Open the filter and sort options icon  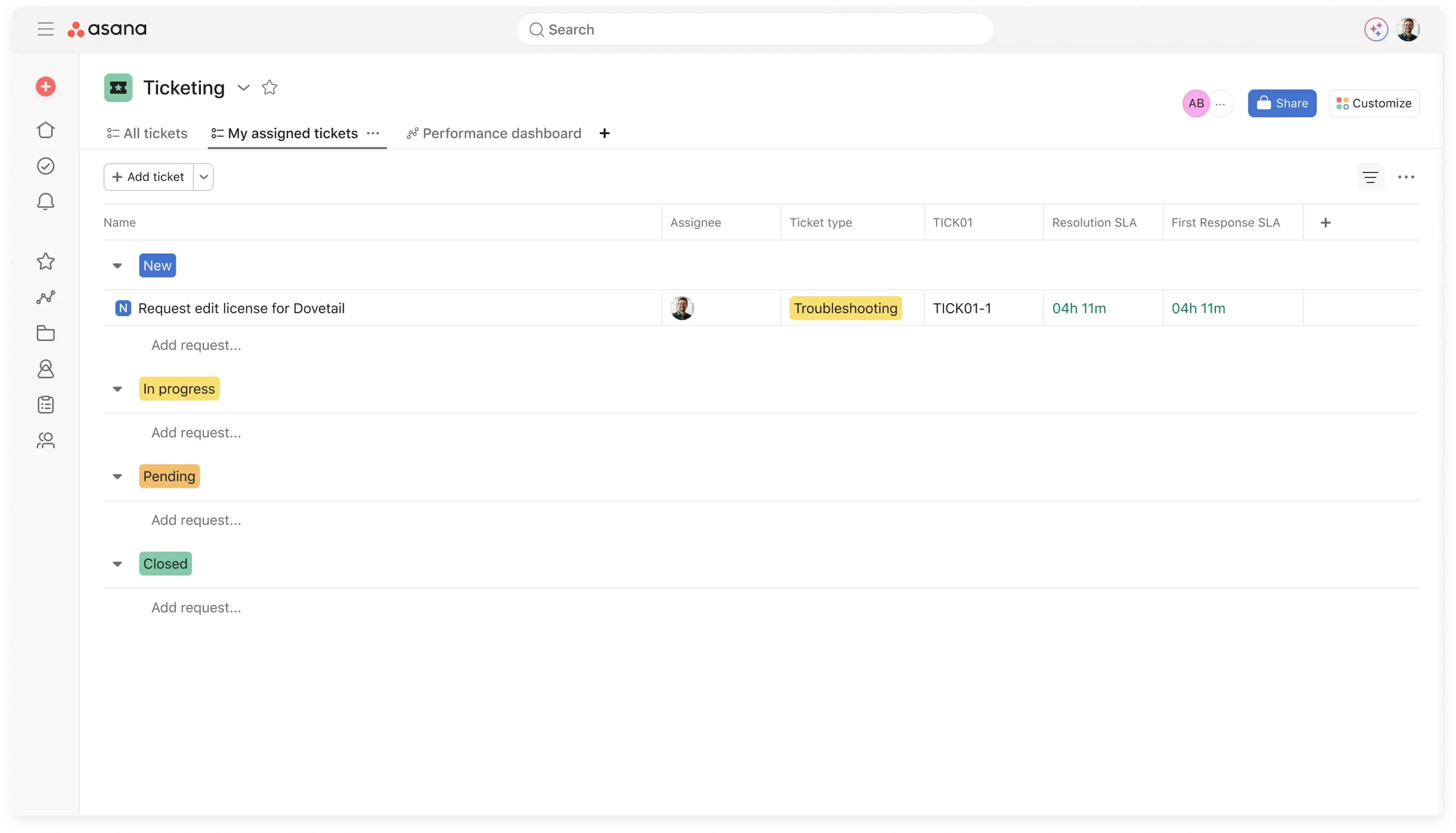pos(1370,177)
